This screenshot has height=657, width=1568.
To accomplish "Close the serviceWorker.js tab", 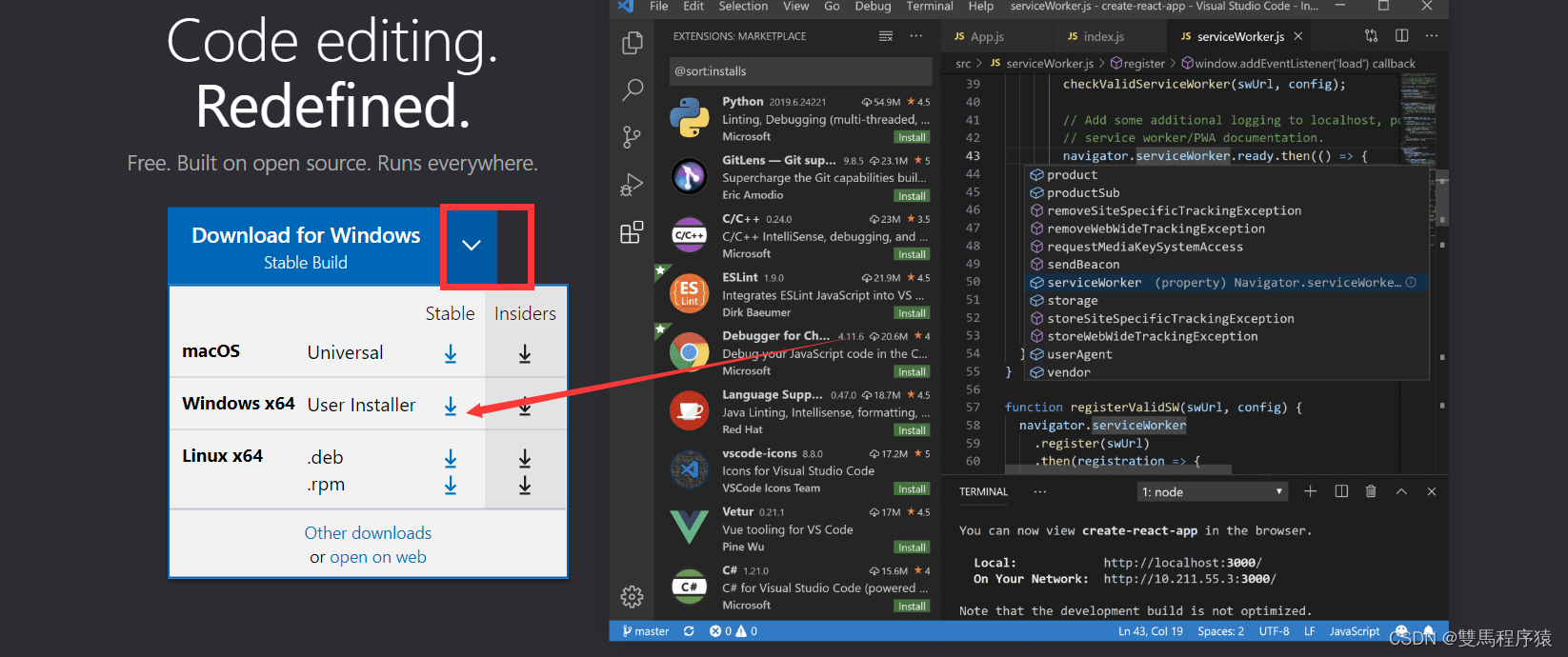I will click(1297, 36).
